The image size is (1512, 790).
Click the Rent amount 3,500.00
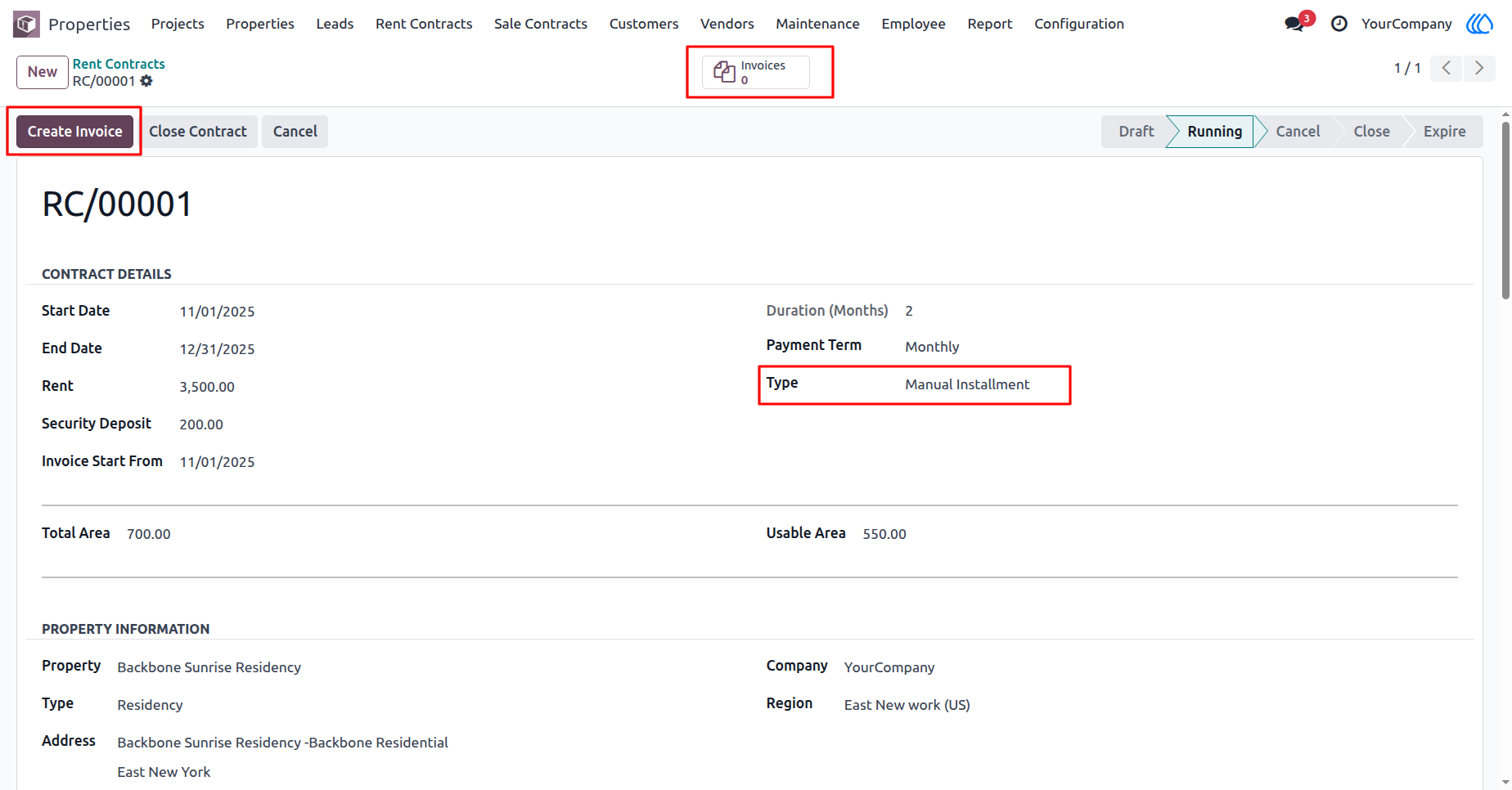point(207,387)
